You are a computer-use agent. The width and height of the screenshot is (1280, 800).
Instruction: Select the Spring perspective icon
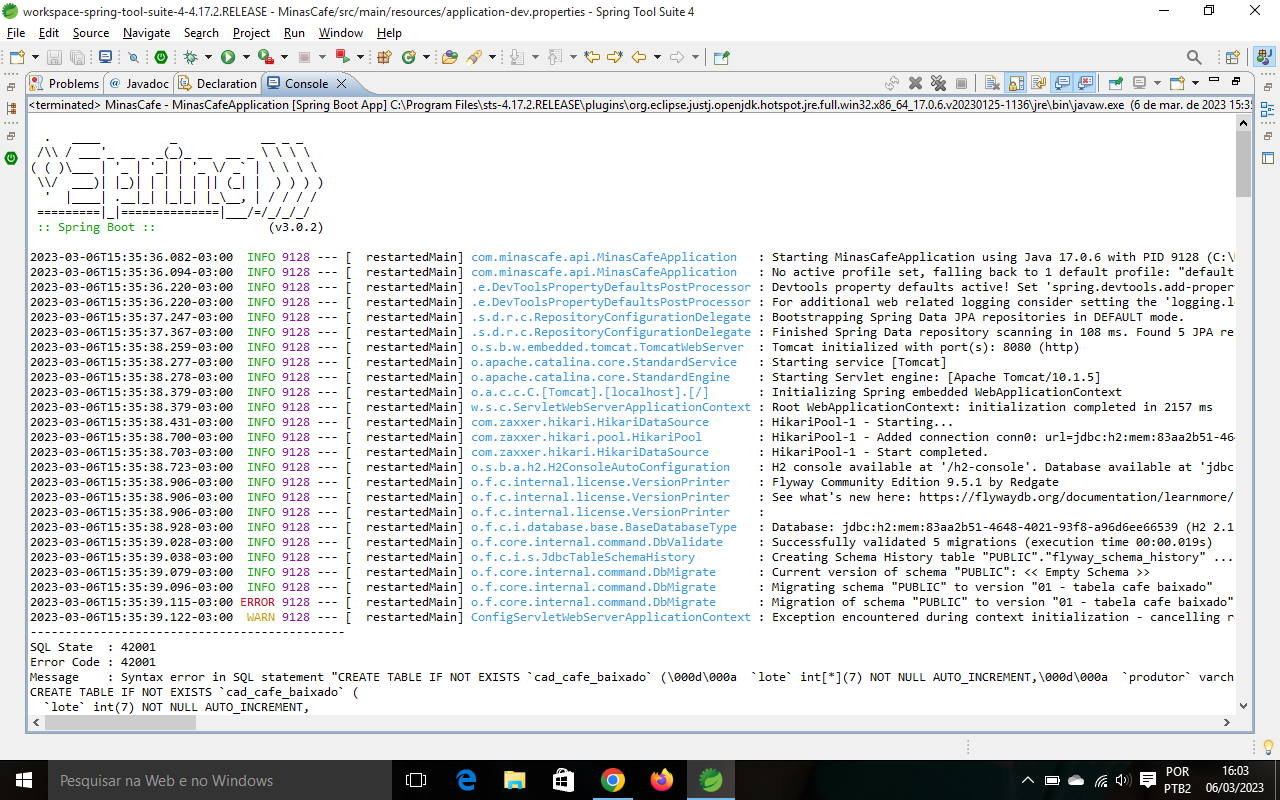click(1265, 57)
